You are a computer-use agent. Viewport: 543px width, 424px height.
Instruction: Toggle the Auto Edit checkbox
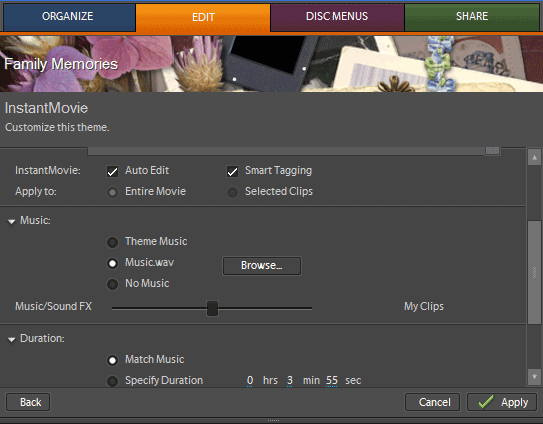tap(112, 171)
